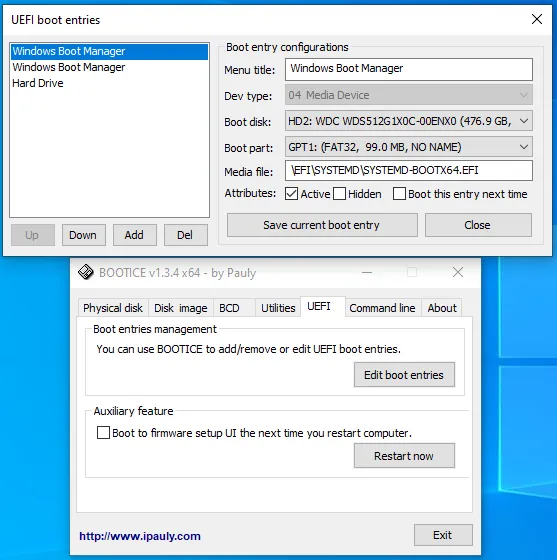The height and width of the screenshot is (560, 557).
Task: Click the Exit button in BOOTICE
Action: pyautogui.click(x=443, y=535)
